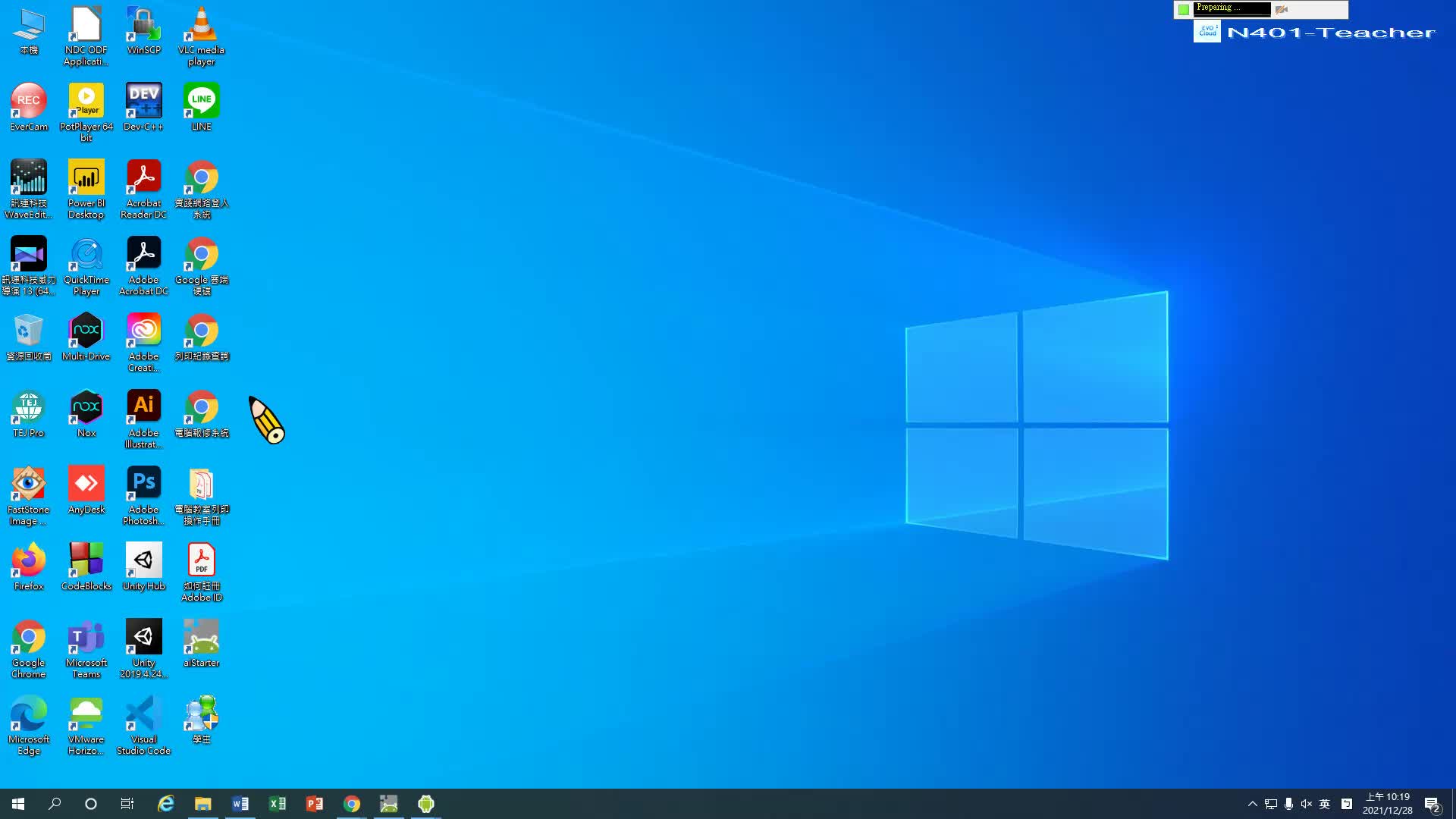Select the VLC media player shortcut
Image resolution: width=1456 pixels, height=819 pixels.
[x=201, y=36]
